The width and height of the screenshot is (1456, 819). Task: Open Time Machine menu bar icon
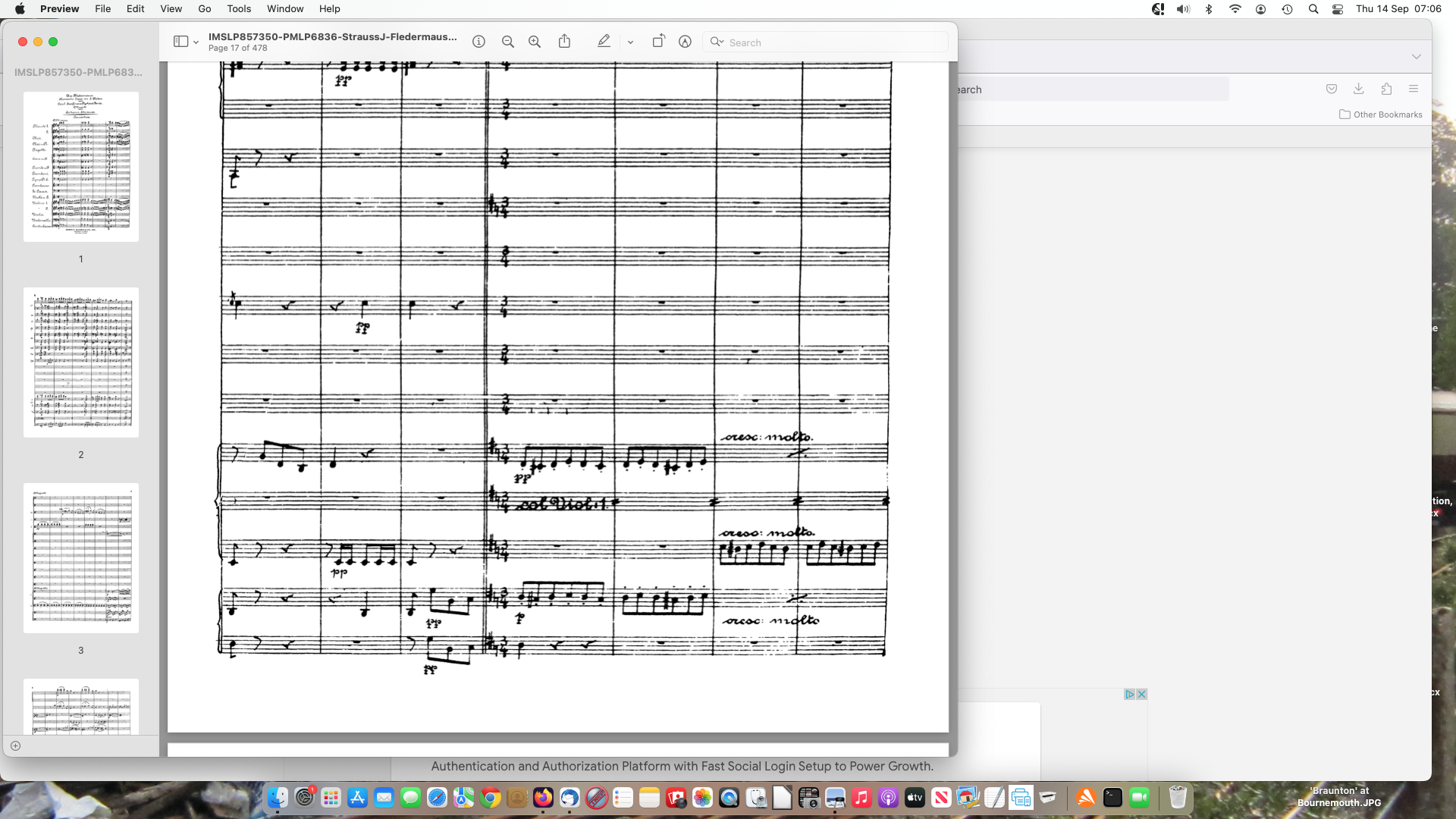coord(1287,9)
